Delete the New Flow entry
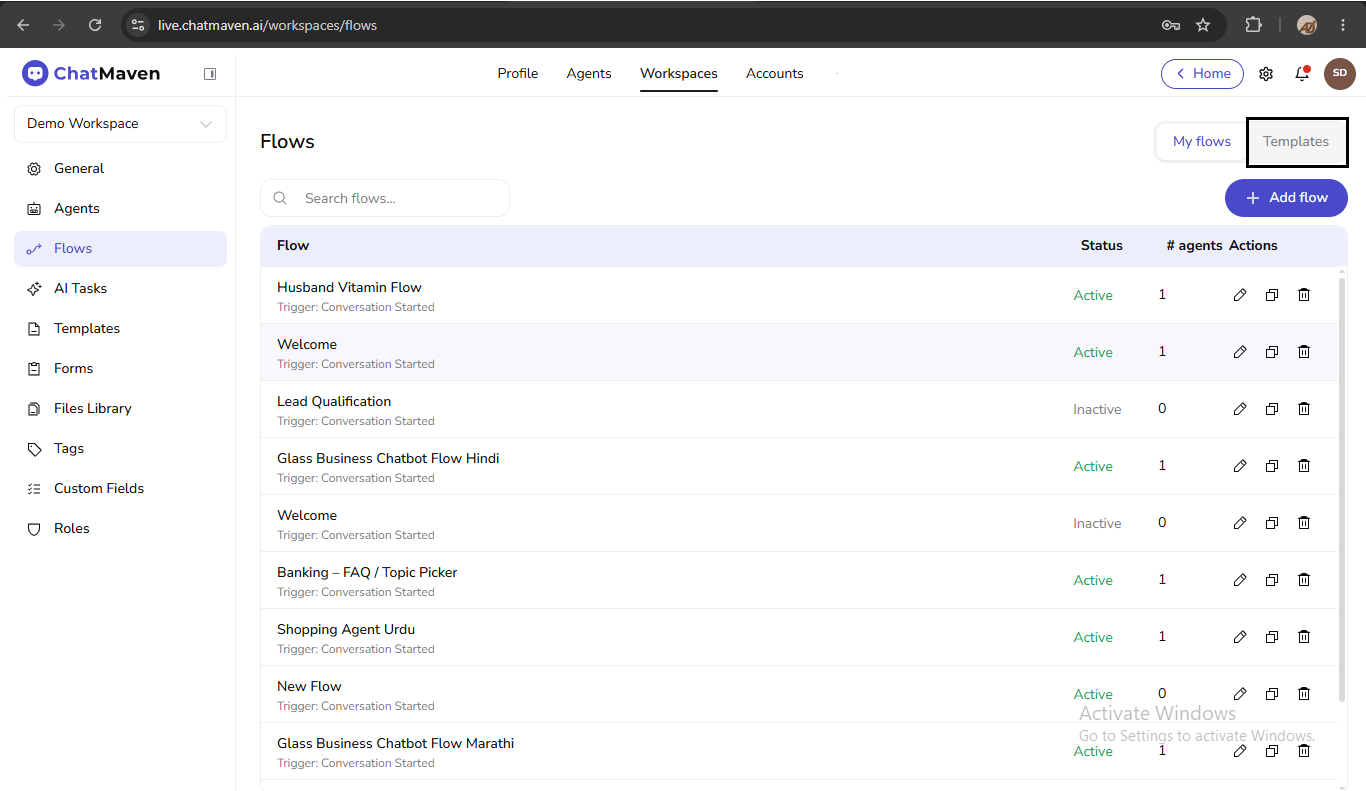 tap(1304, 694)
